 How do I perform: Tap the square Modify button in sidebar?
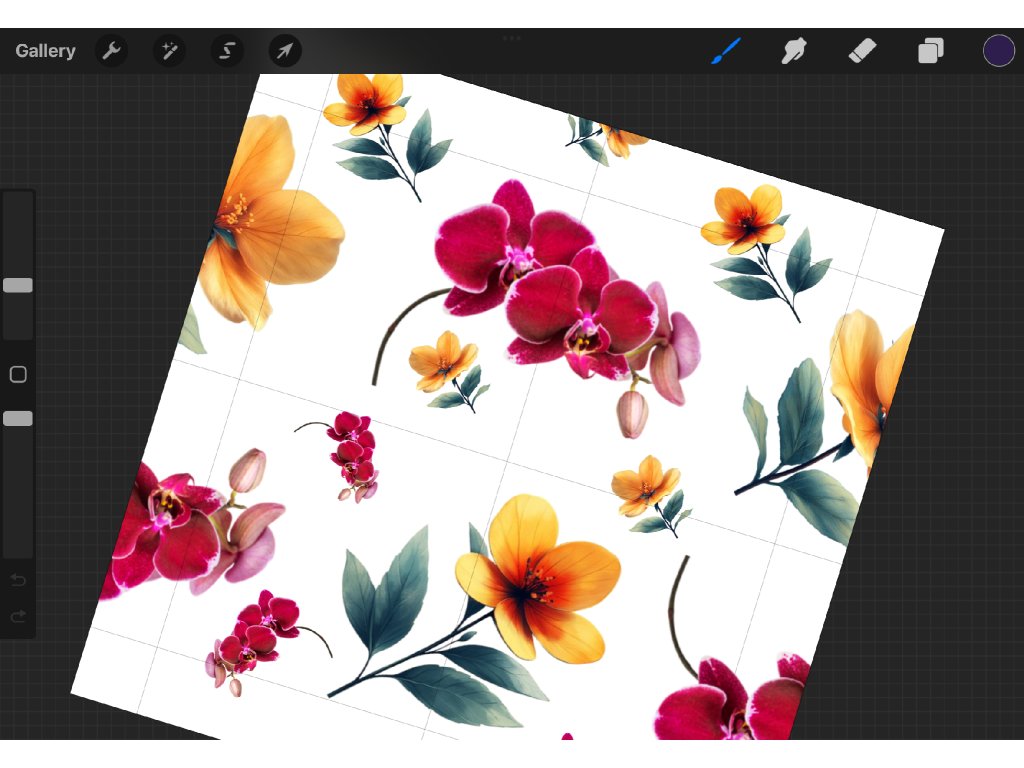click(18, 375)
